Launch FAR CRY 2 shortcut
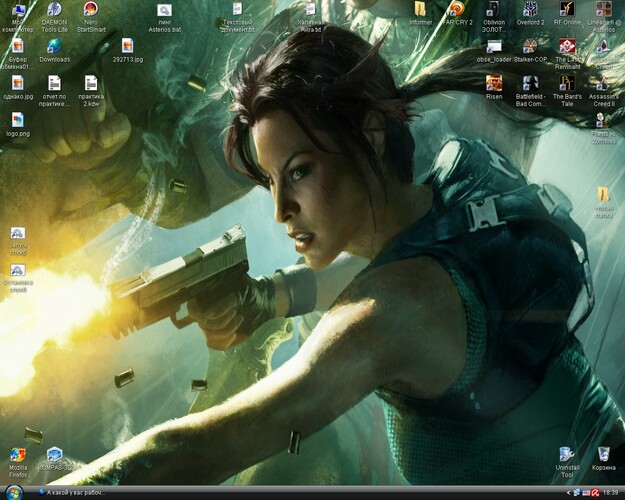Image resolution: width=625 pixels, height=500 pixels. point(457,10)
